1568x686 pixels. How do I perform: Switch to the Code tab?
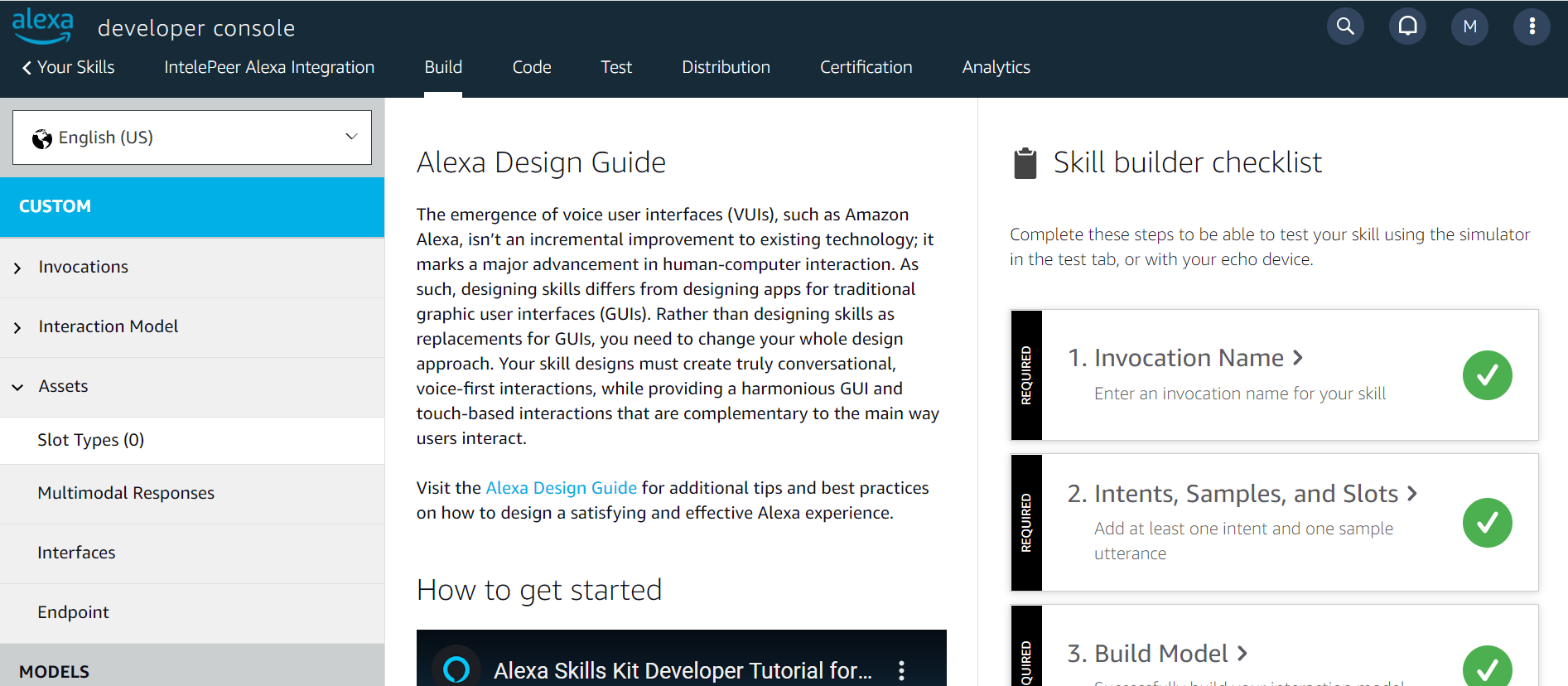point(532,67)
